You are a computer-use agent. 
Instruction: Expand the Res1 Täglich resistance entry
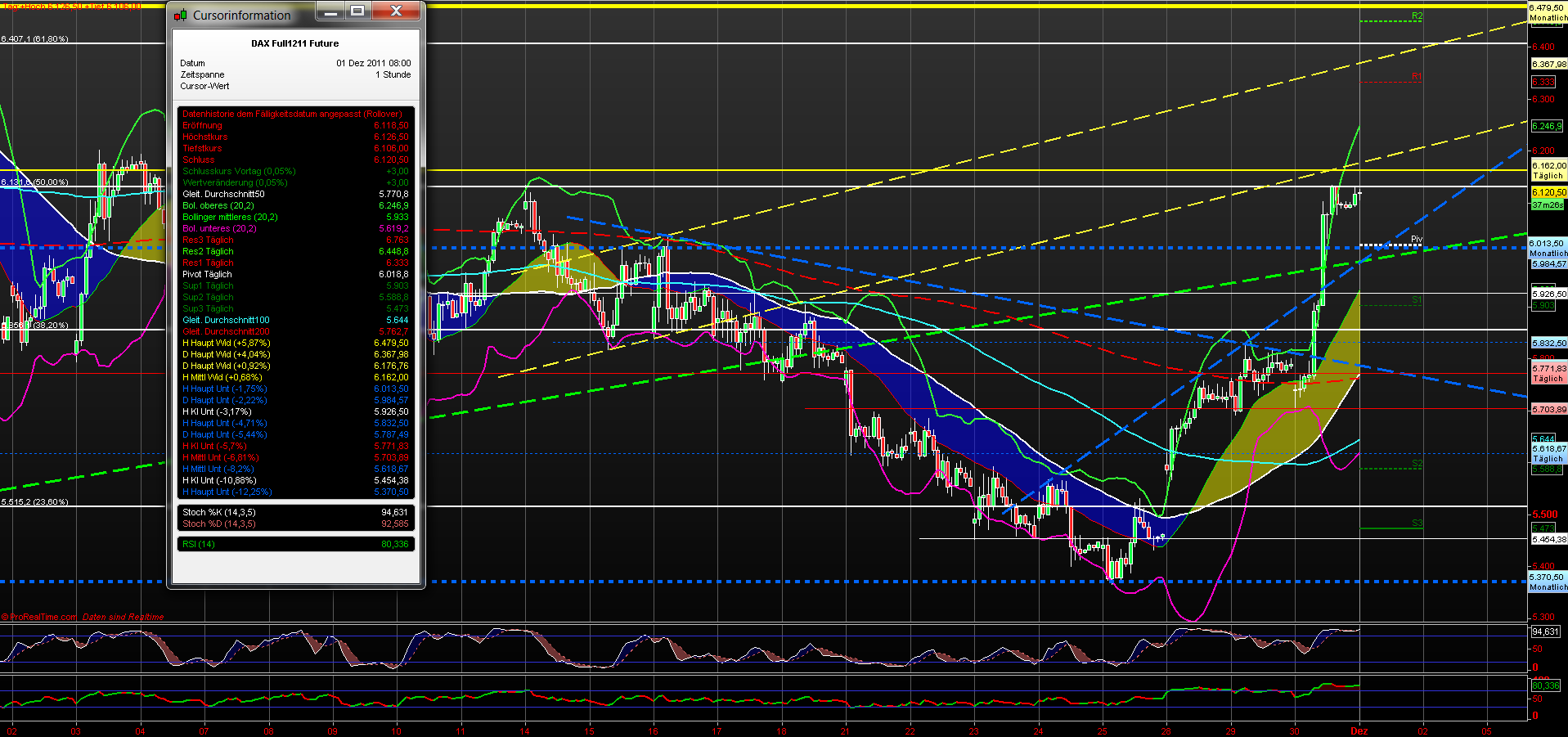click(207, 263)
